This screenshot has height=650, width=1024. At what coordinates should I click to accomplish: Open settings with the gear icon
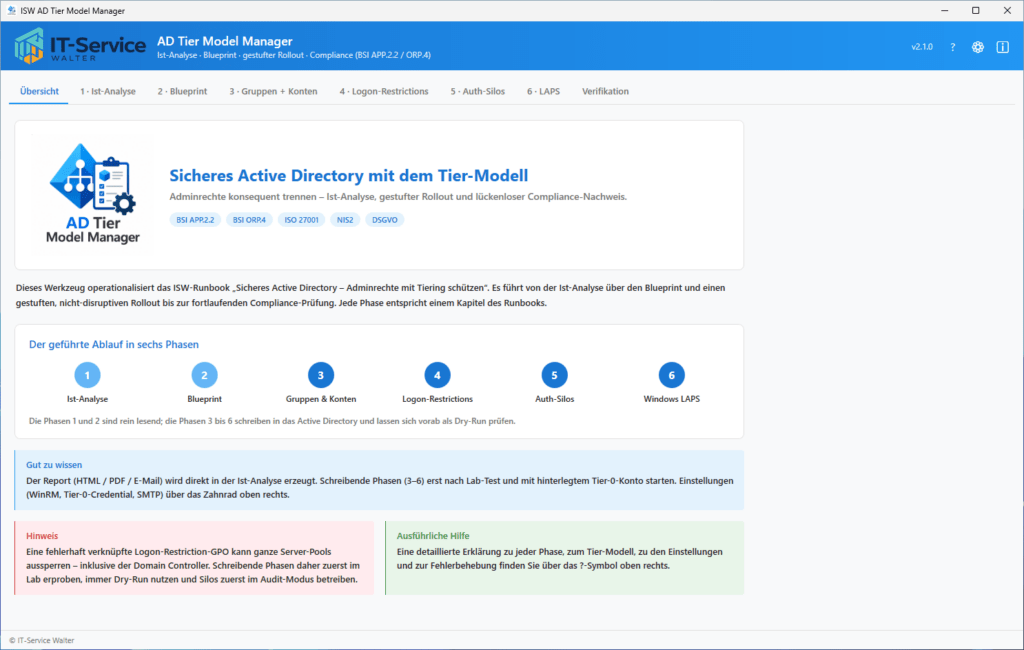pyautogui.click(x=978, y=47)
